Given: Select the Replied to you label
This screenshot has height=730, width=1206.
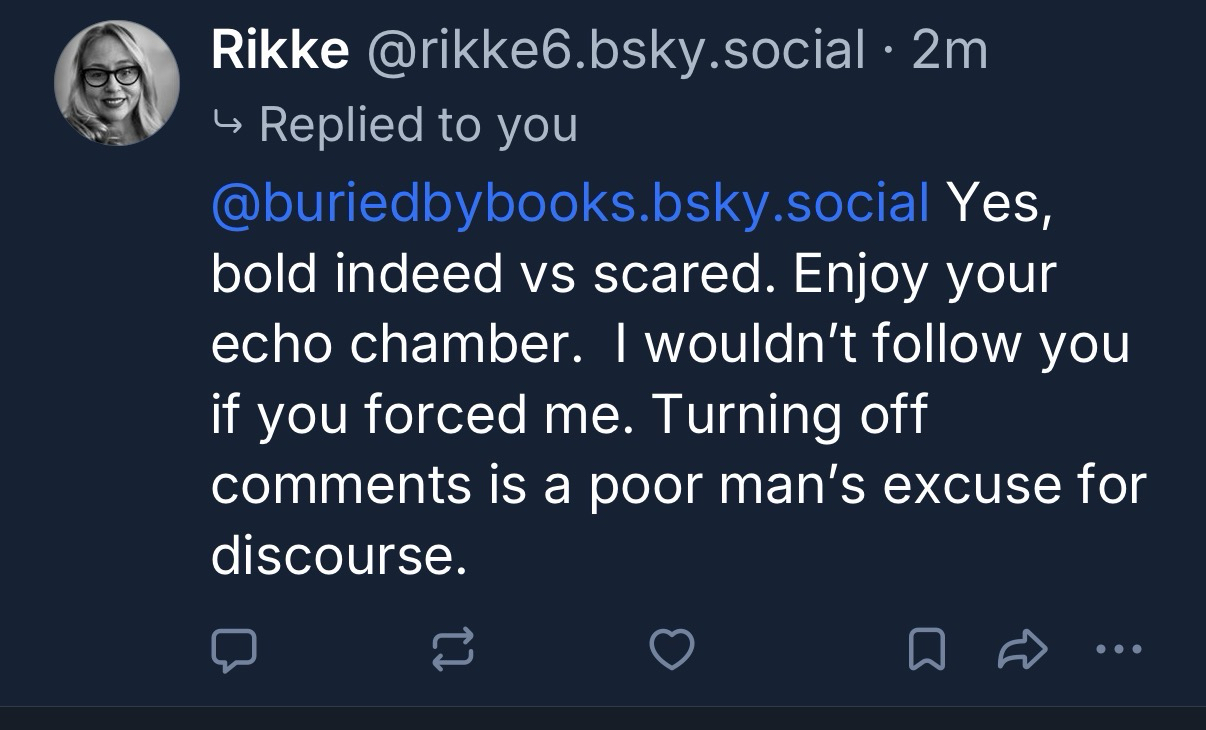Looking at the screenshot, I should [418, 125].
